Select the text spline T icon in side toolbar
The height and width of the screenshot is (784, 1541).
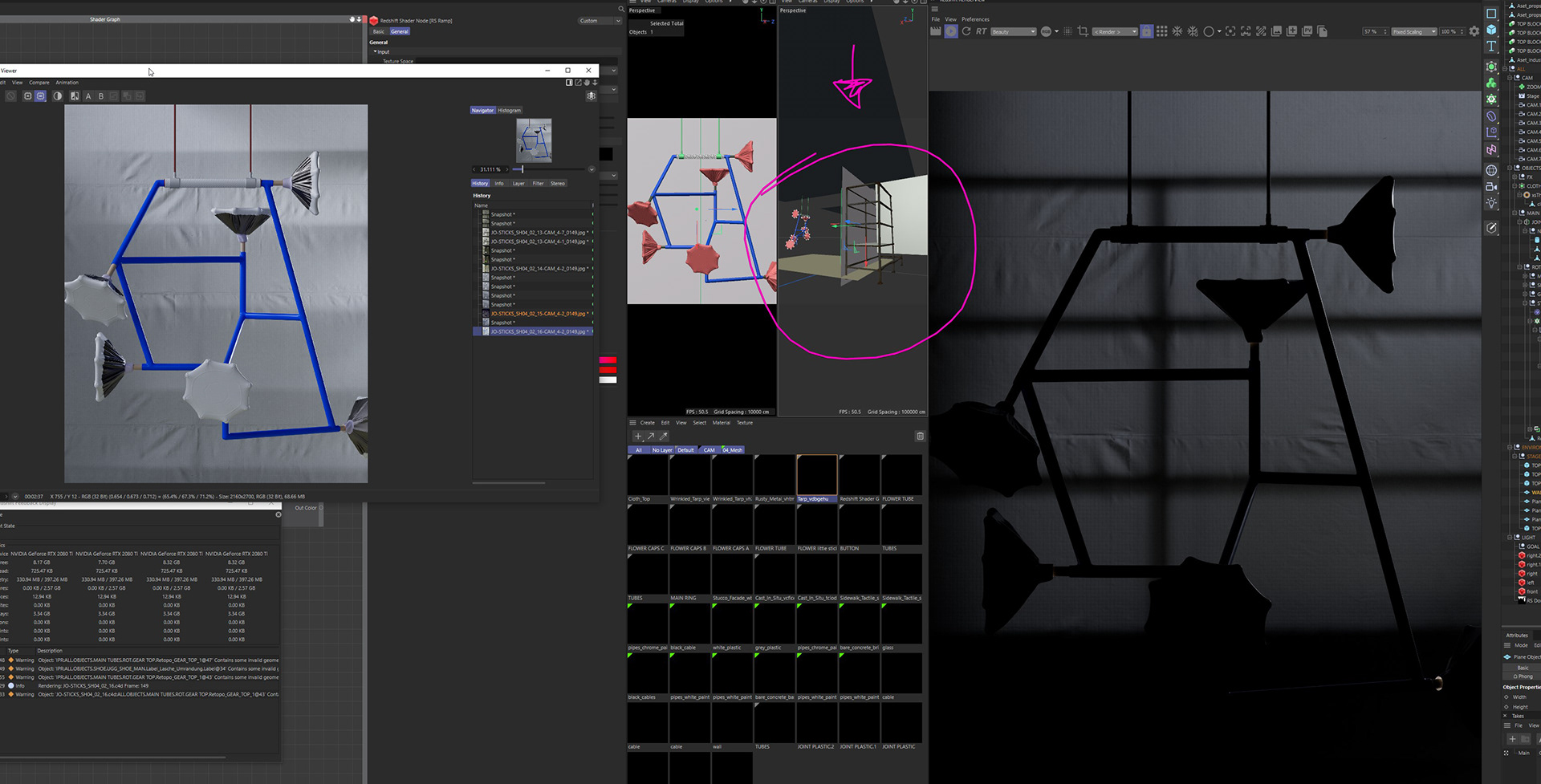coord(1491,47)
